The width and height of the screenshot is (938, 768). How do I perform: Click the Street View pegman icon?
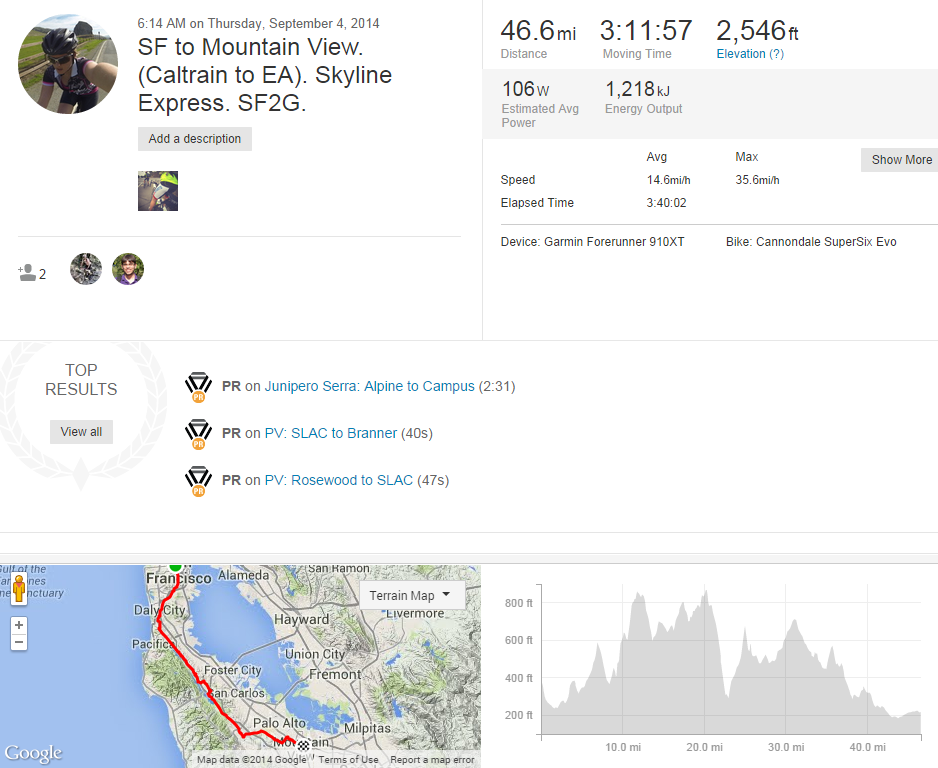(x=19, y=589)
